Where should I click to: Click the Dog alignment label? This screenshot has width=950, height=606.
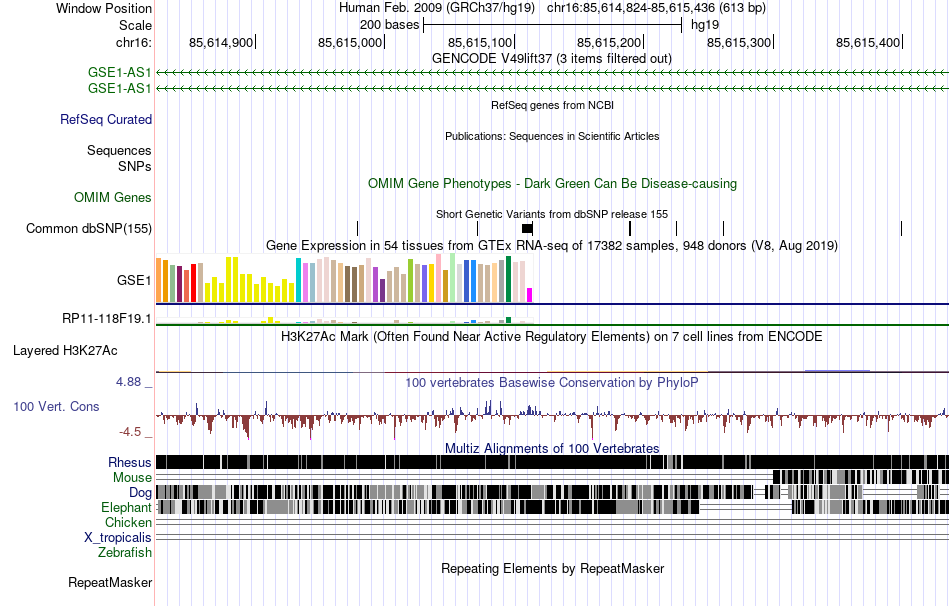[x=140, y=493]
